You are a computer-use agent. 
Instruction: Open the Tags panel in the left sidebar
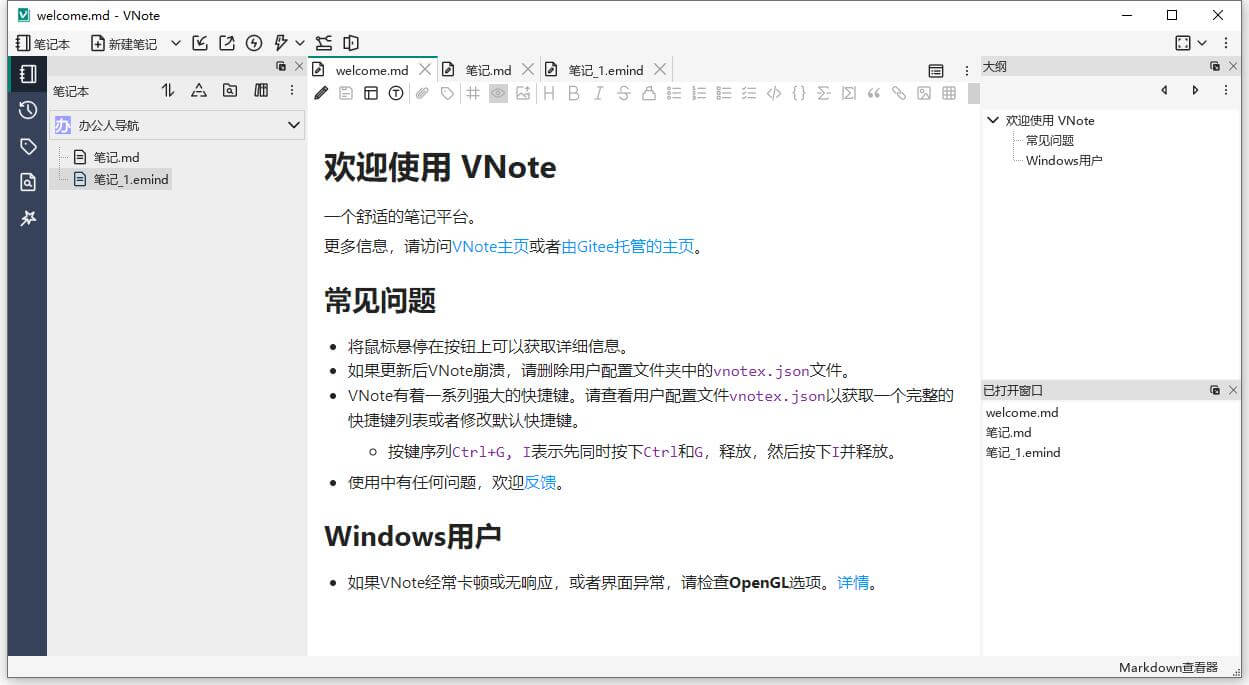[x=27, y=145]
